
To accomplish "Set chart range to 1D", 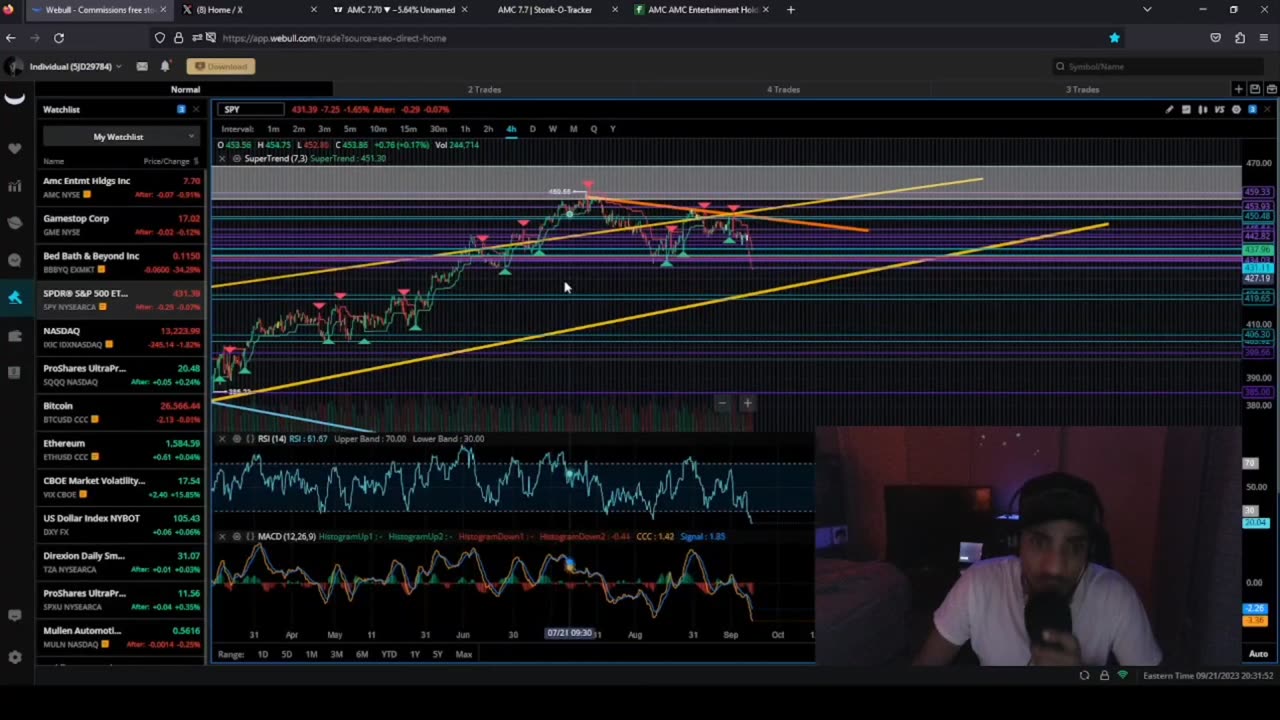I will (x=262, y=654).
